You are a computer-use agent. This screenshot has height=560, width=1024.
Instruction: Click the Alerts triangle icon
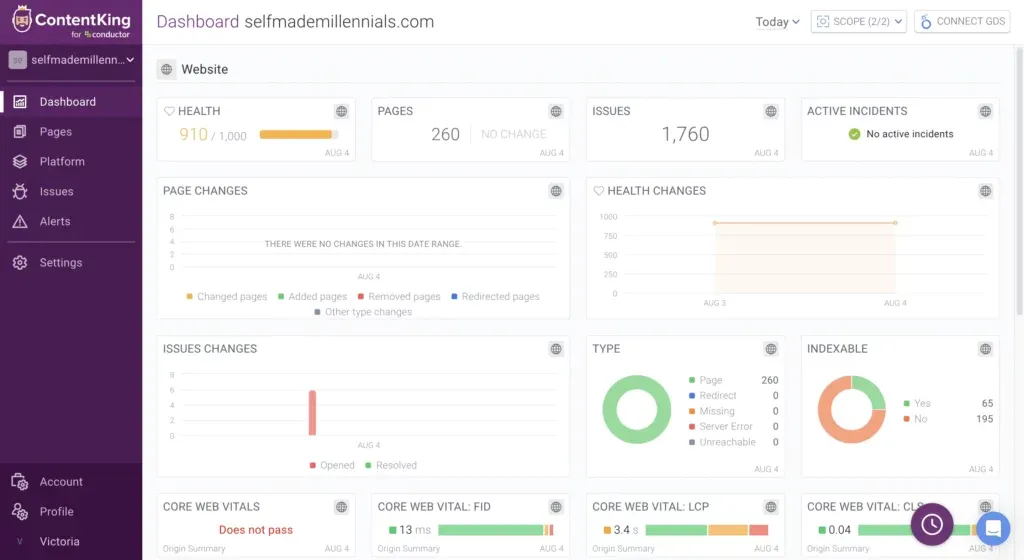(x=20, y=222)
